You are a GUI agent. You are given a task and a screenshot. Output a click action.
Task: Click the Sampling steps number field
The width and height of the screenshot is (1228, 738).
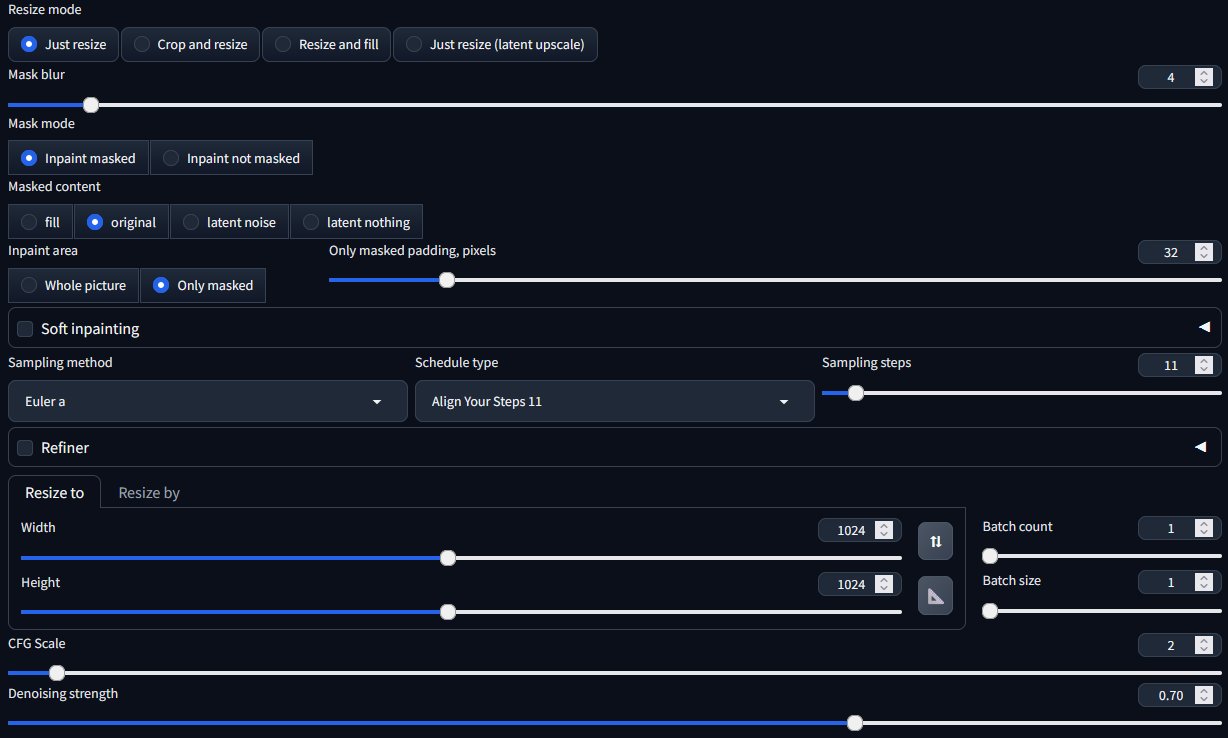click(x=1179, y=365)
